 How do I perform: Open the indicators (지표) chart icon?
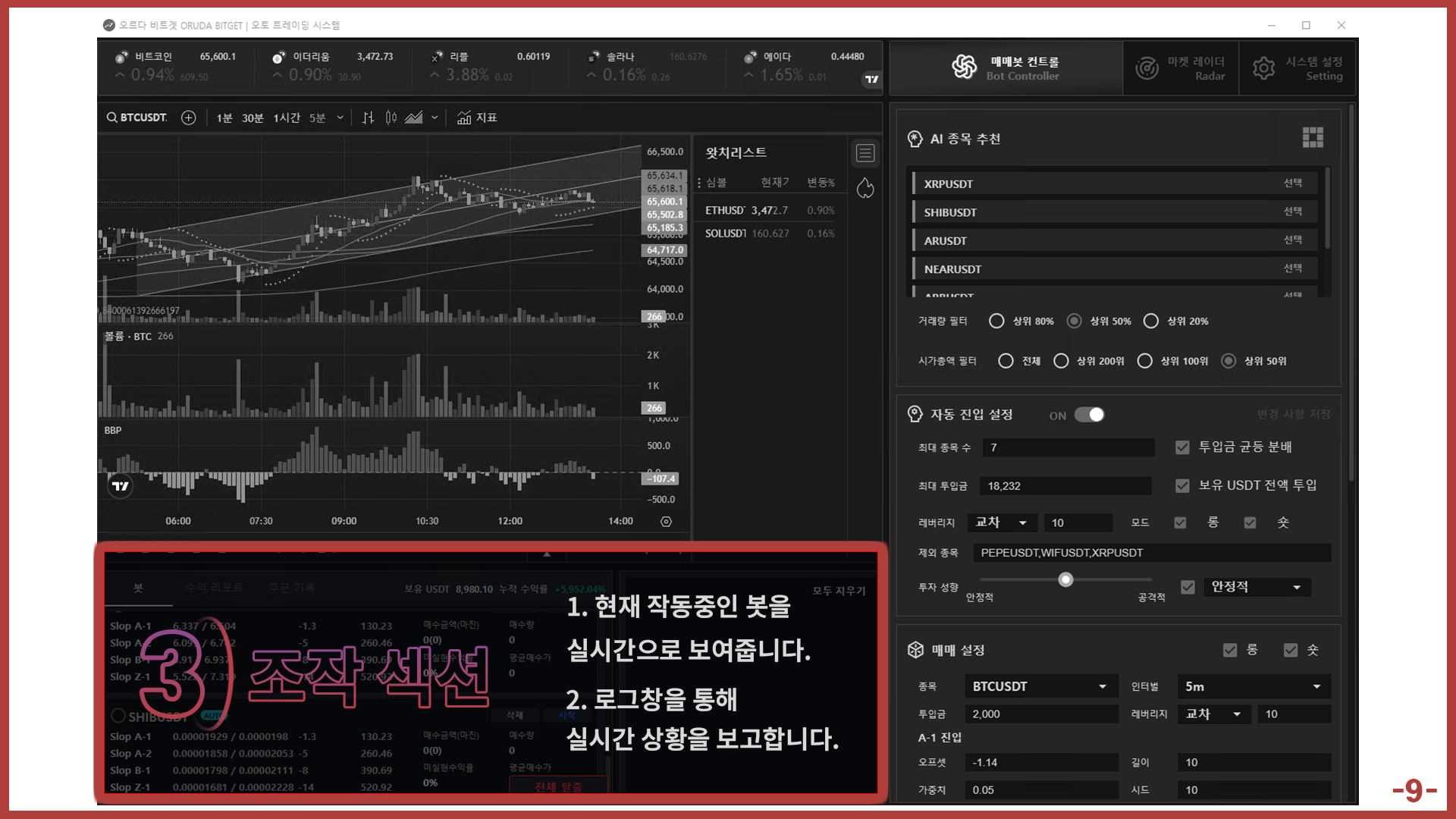click(x=476, y=118)
